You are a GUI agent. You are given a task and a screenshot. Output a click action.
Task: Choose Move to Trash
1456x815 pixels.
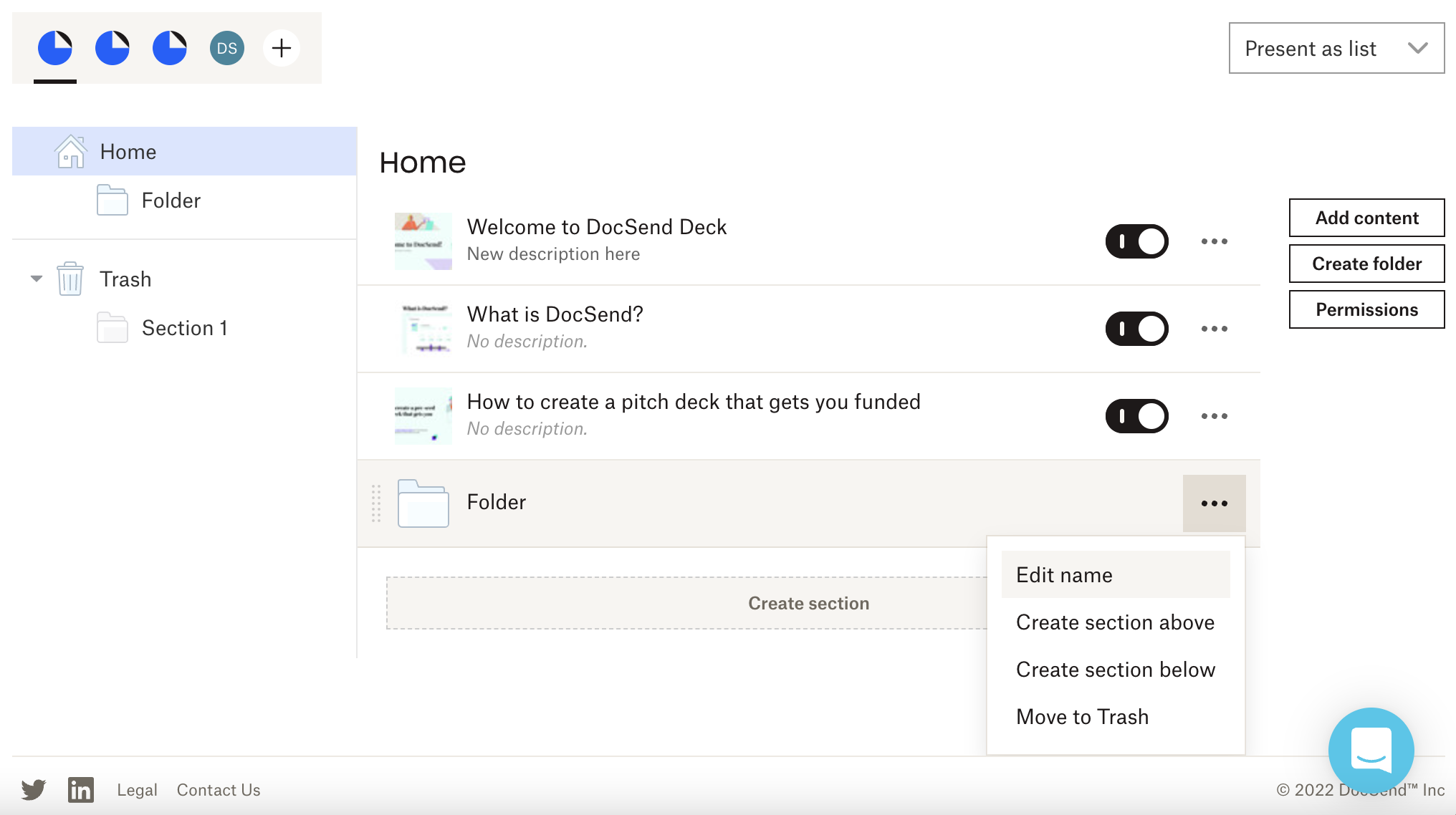click(1116, 717)
